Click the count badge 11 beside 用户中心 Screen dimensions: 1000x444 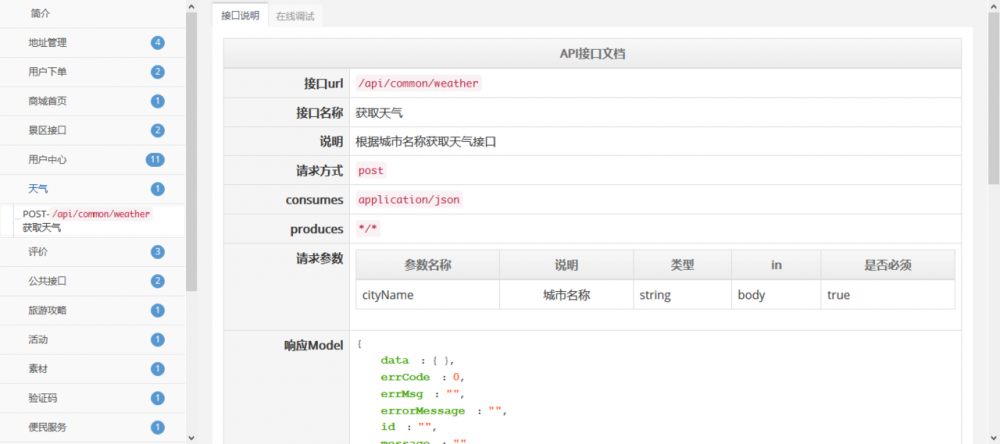click(155, 160)
